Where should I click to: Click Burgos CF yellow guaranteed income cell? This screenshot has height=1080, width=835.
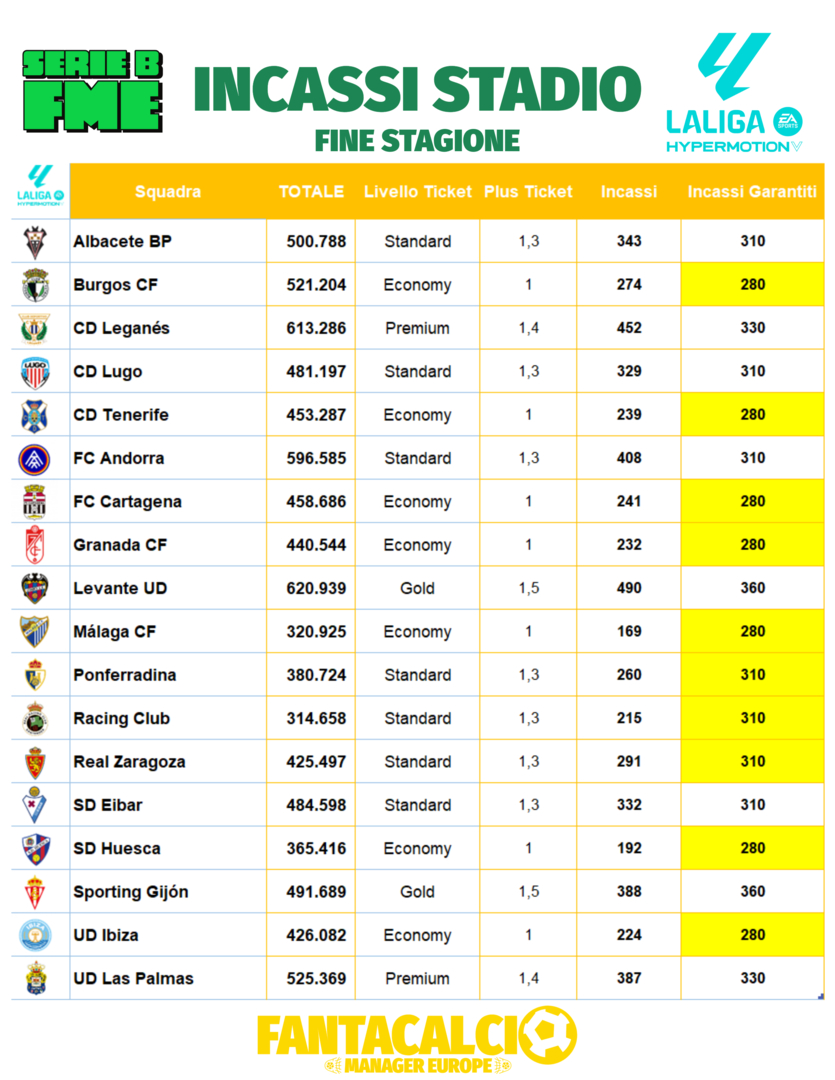(x=752, y=285)
